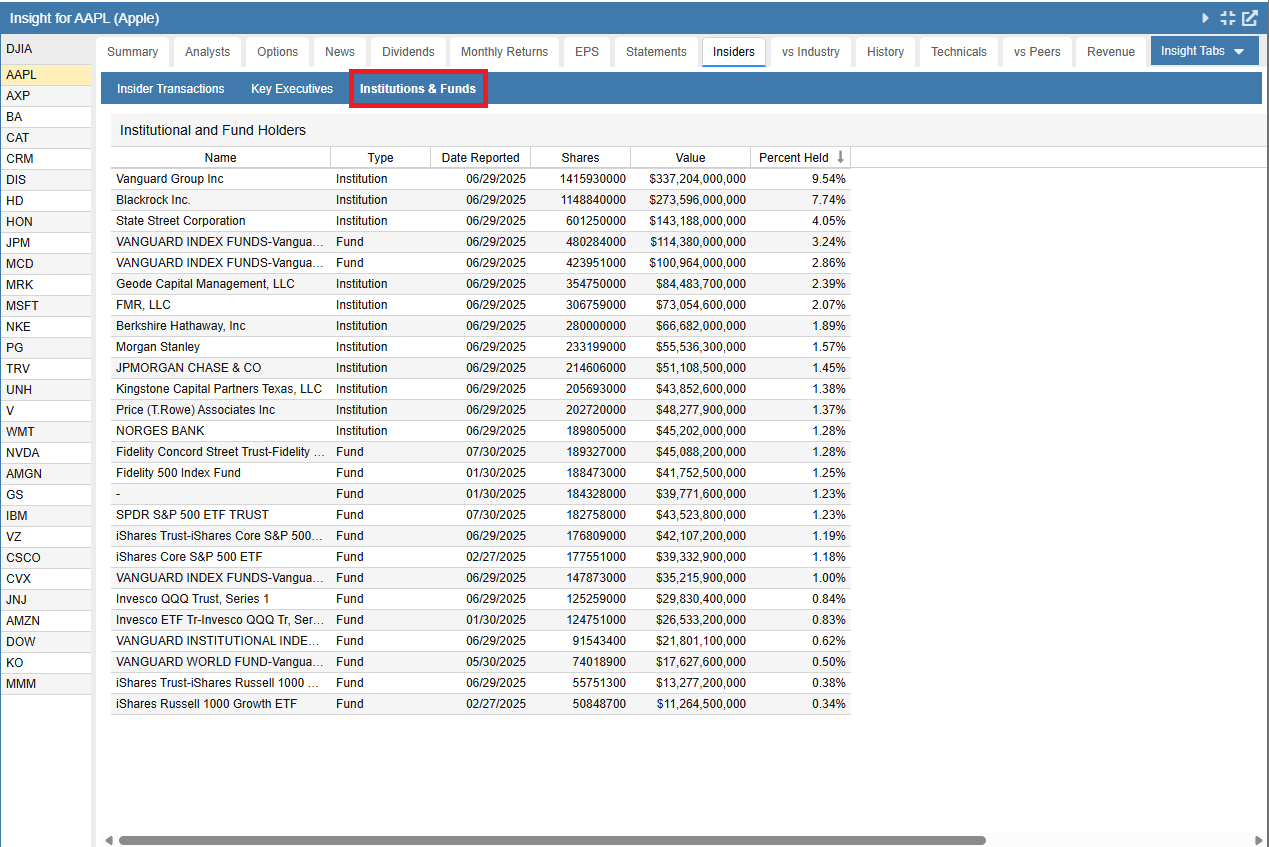This screenshot has height=847, width=1269.
Task: Choose NKE in the symbol list
Action: 46,327
